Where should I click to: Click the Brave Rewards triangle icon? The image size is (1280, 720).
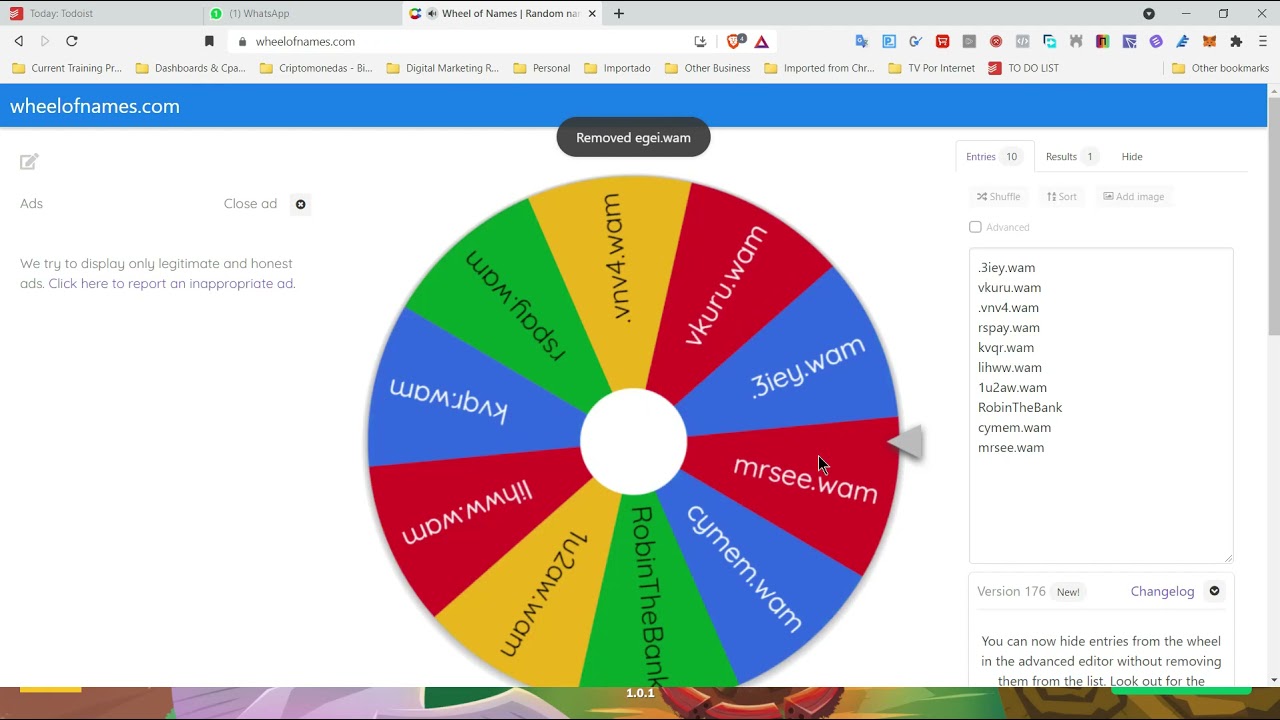tap(762, 41)
